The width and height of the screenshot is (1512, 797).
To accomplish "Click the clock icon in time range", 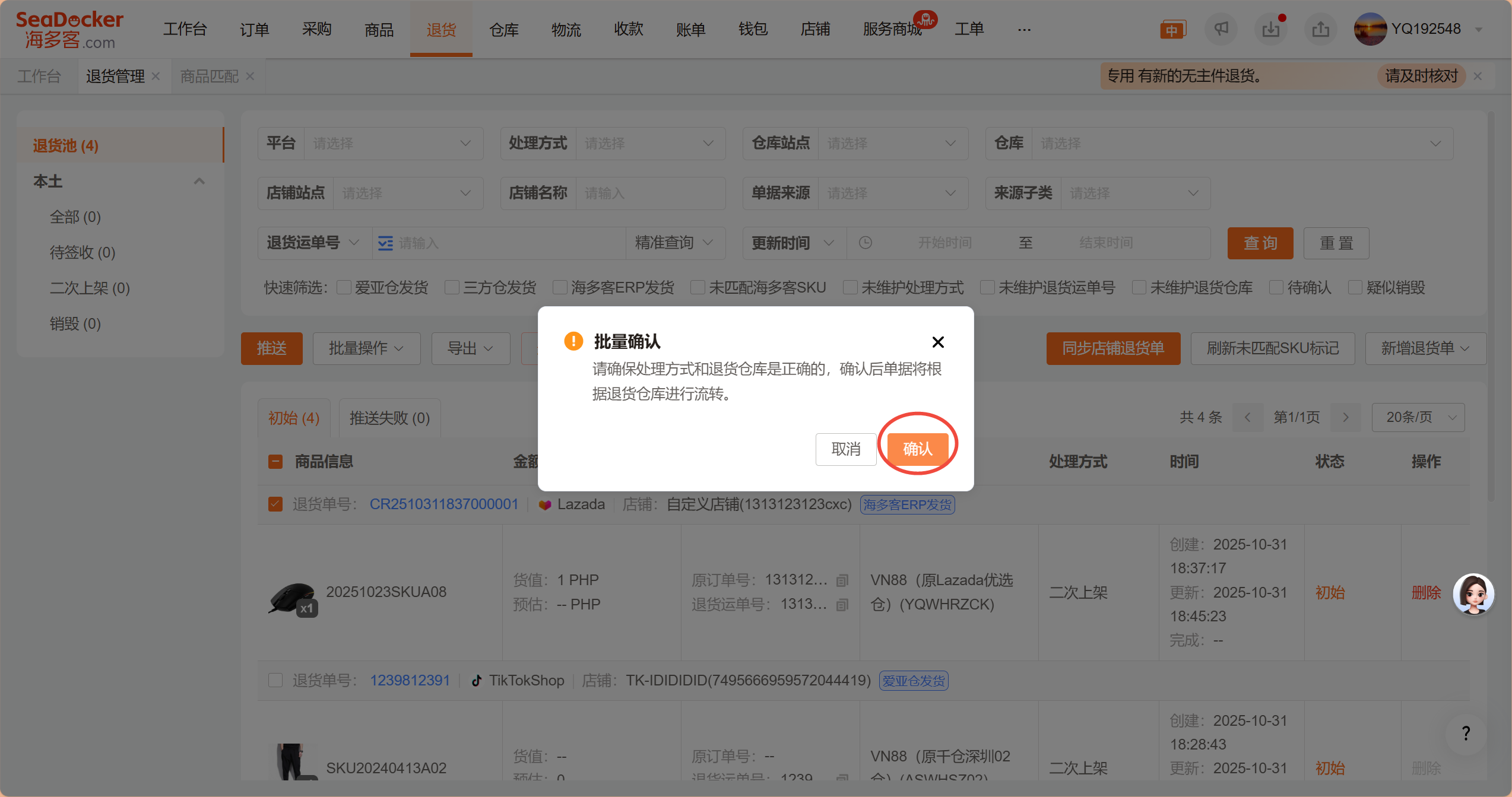I will coord(866,243).
